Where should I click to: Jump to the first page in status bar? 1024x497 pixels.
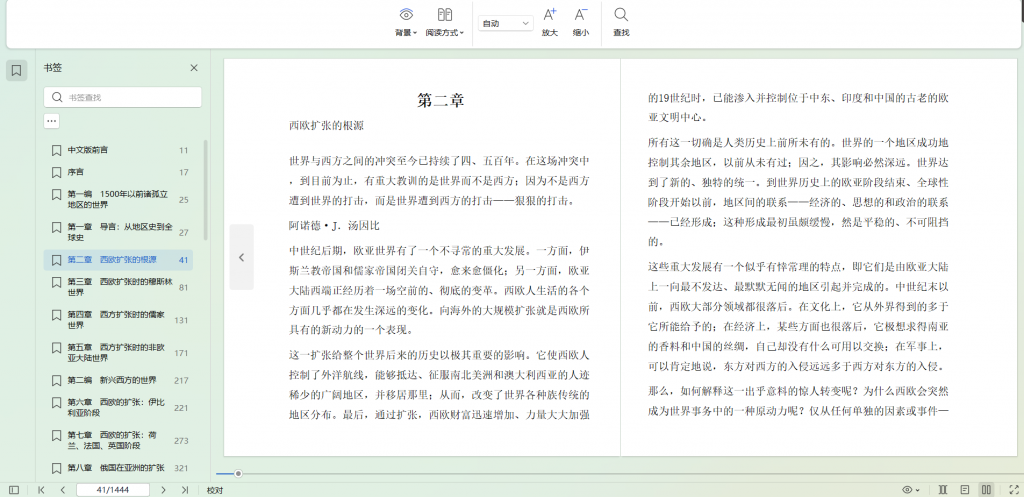pyautogui.click(x=41, y=490)
